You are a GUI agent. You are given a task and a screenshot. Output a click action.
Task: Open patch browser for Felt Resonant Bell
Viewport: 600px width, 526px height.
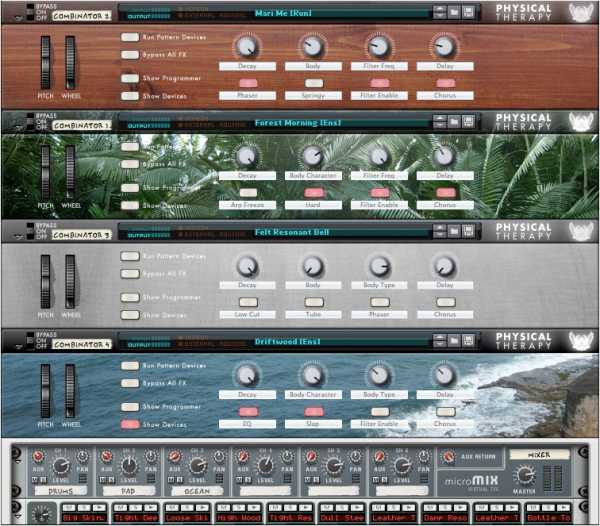[x=454, y=231]
